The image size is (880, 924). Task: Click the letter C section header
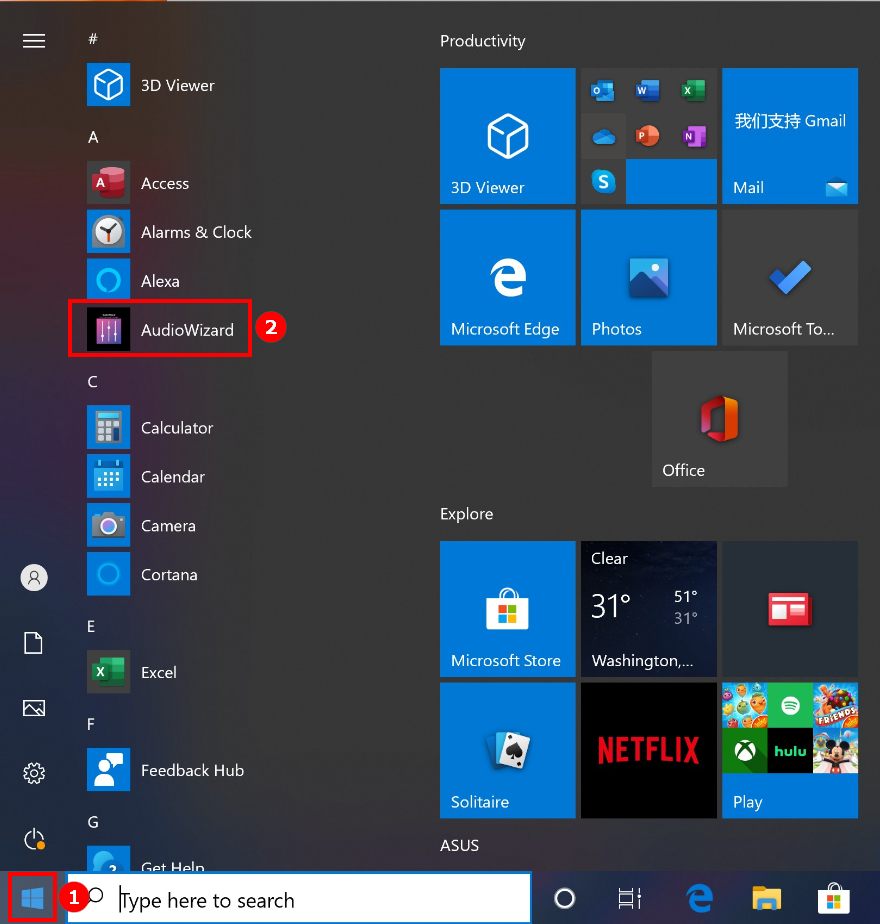pyautogui.click(x=93, y=382)
